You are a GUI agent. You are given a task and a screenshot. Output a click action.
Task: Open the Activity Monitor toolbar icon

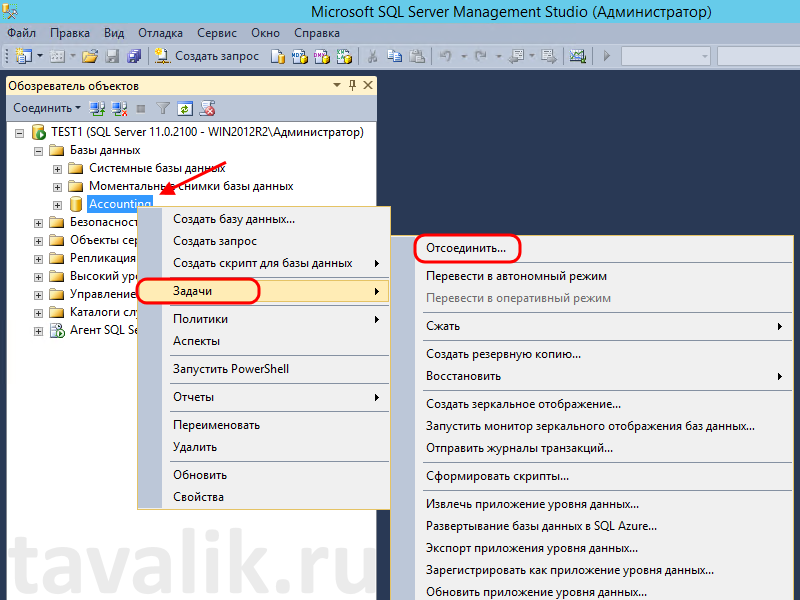click(578, 56)
